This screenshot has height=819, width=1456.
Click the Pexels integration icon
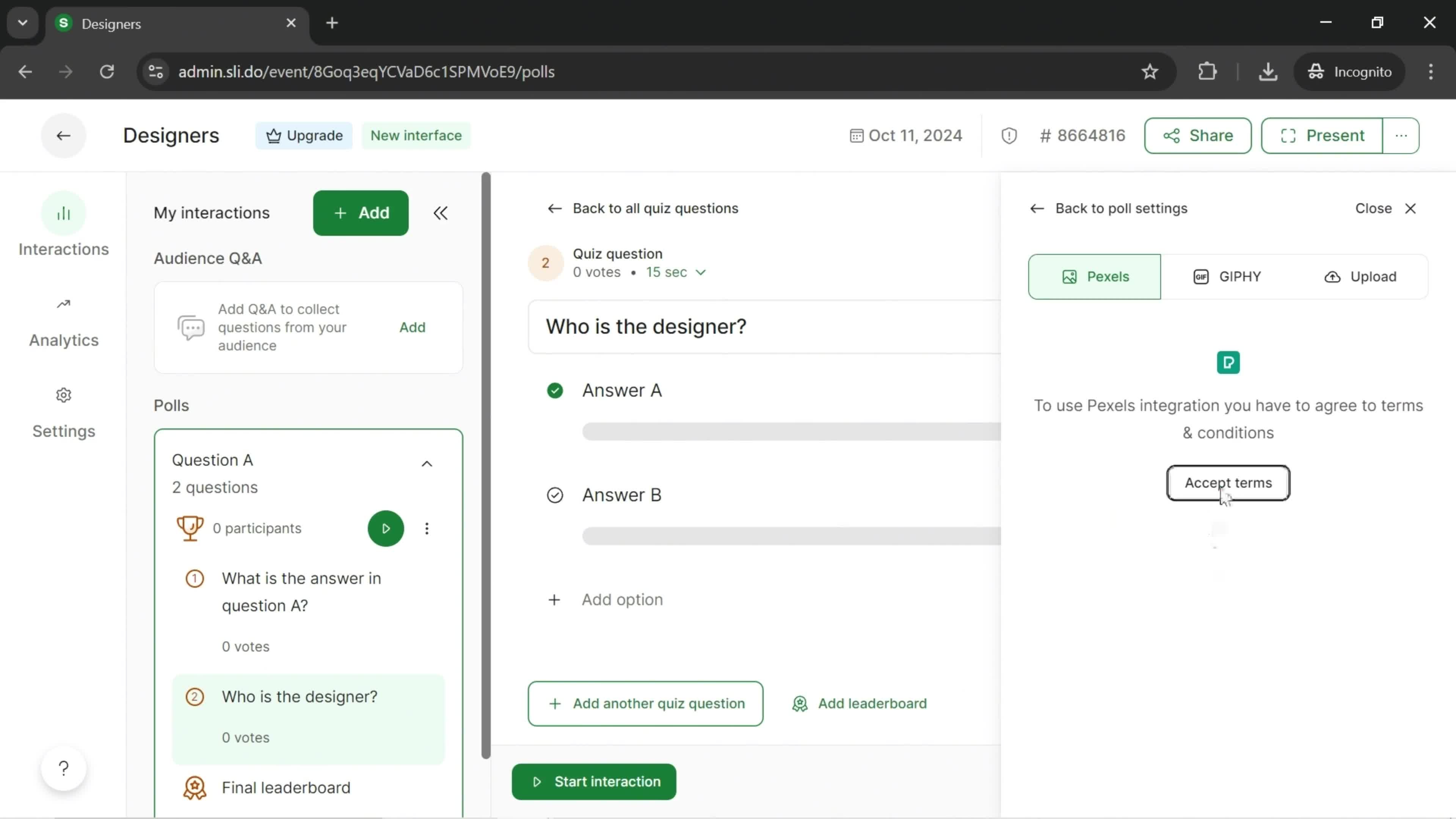(x=1229, y=362)
